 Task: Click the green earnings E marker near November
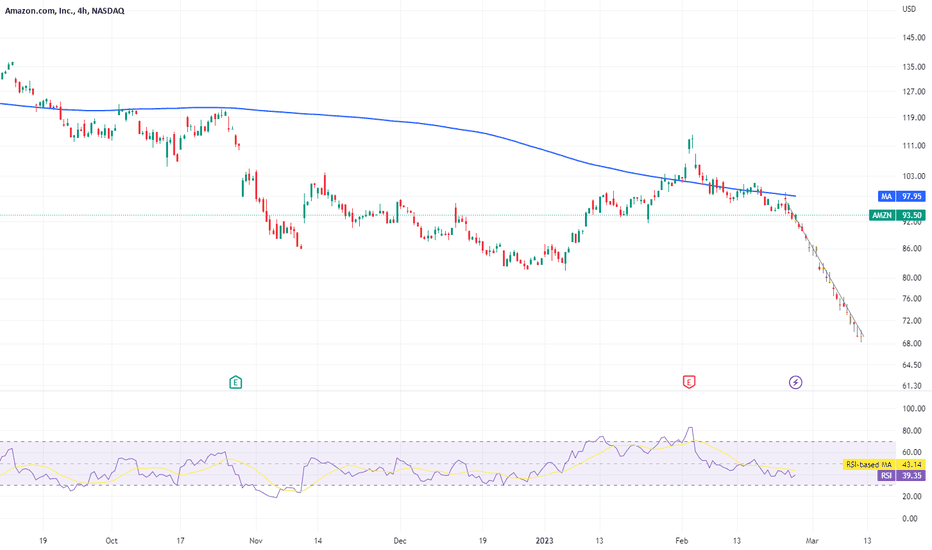pyautogui.click(x=235, y=382)
